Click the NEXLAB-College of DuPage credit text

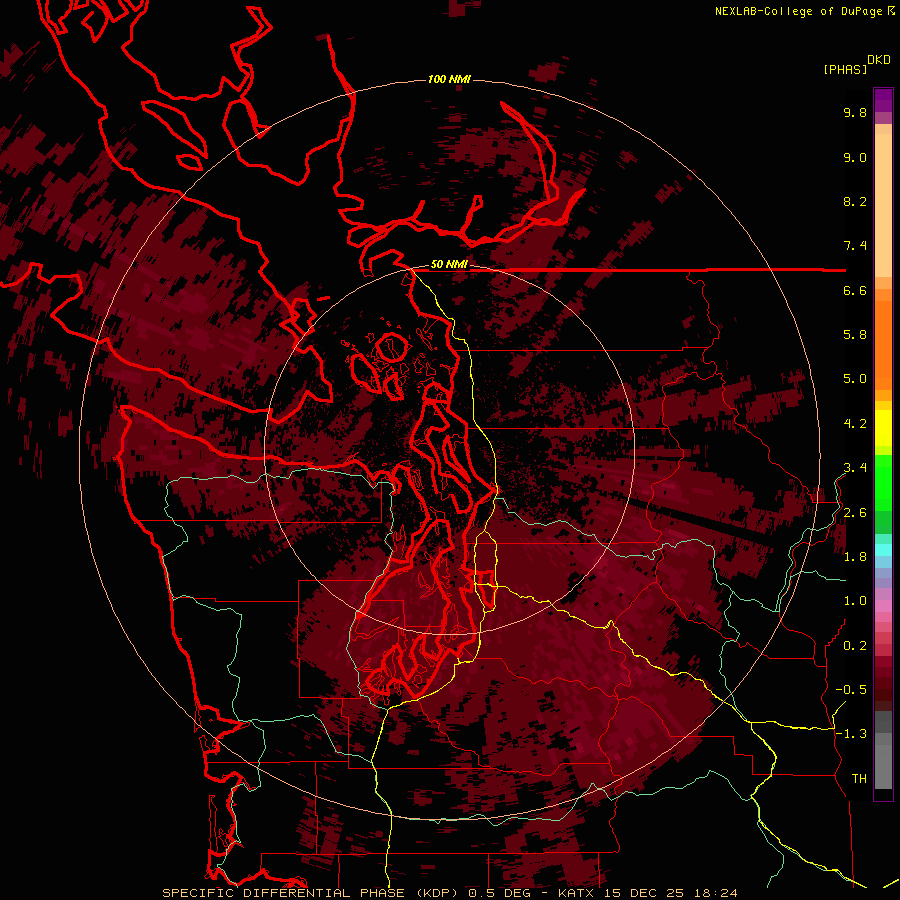click(x=798, y=11)
